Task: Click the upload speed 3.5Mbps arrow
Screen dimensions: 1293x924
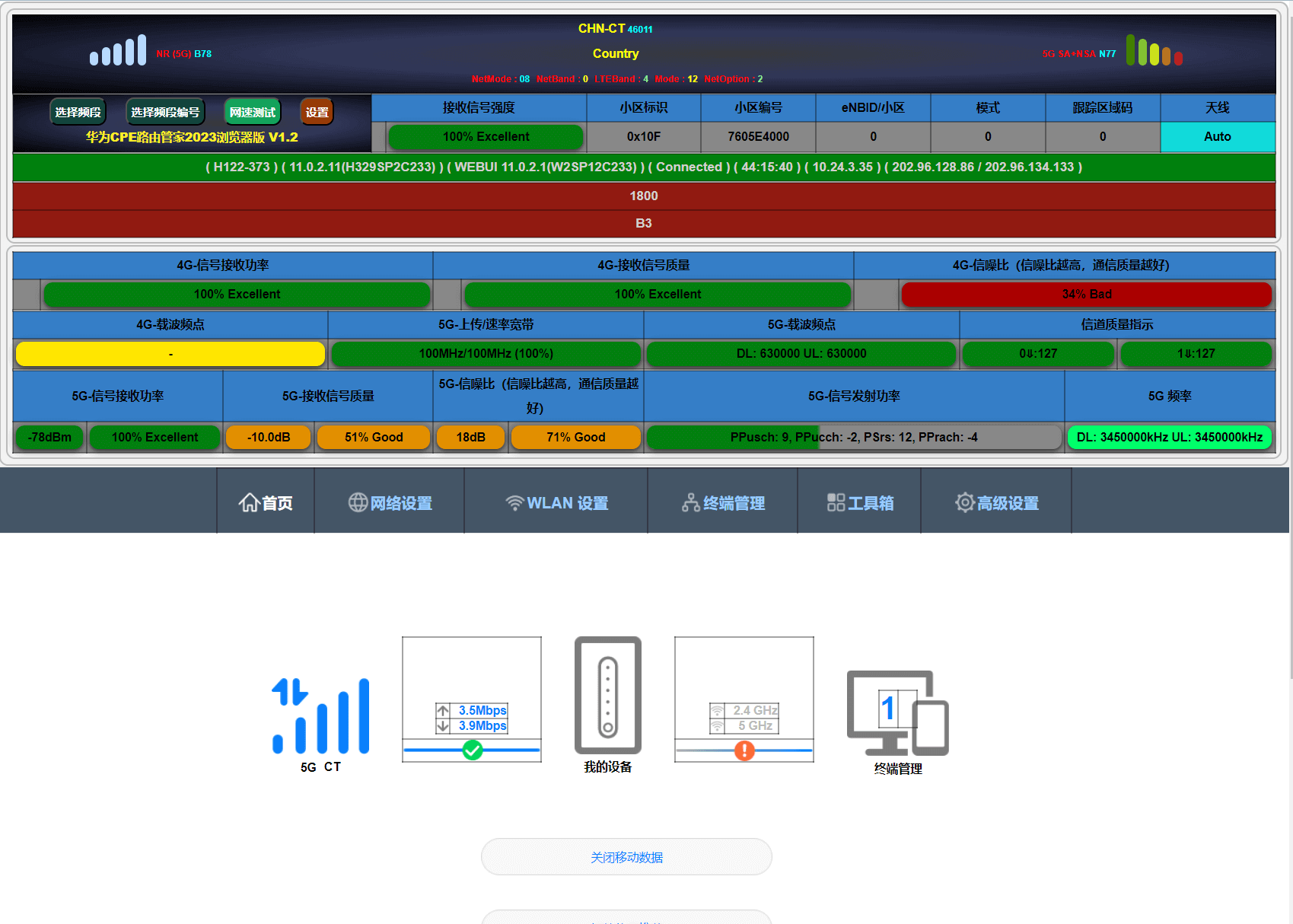Action: (443, 710)
